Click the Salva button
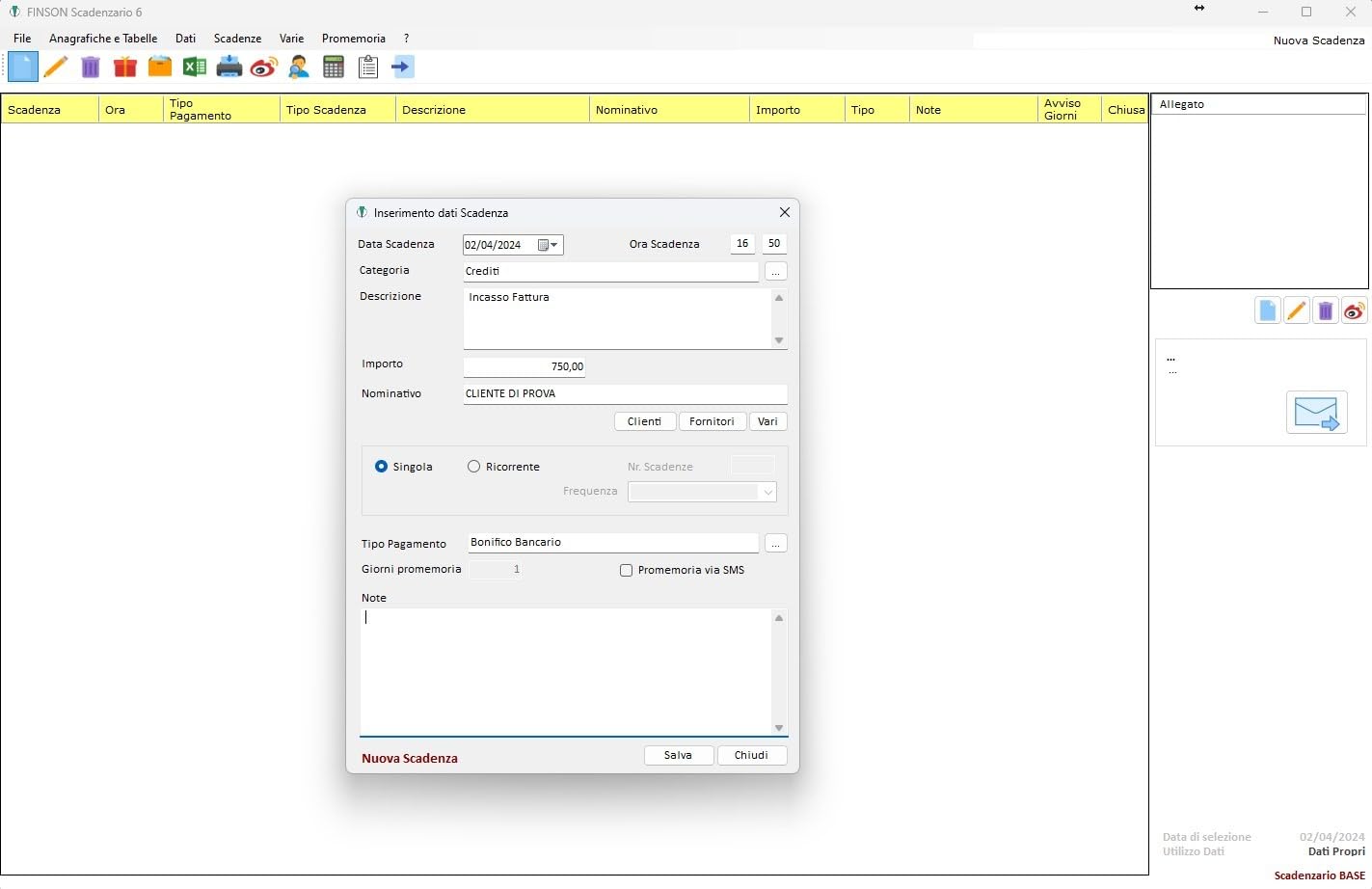This screenshot has width=1372, height=889. (x=678, y=755)
